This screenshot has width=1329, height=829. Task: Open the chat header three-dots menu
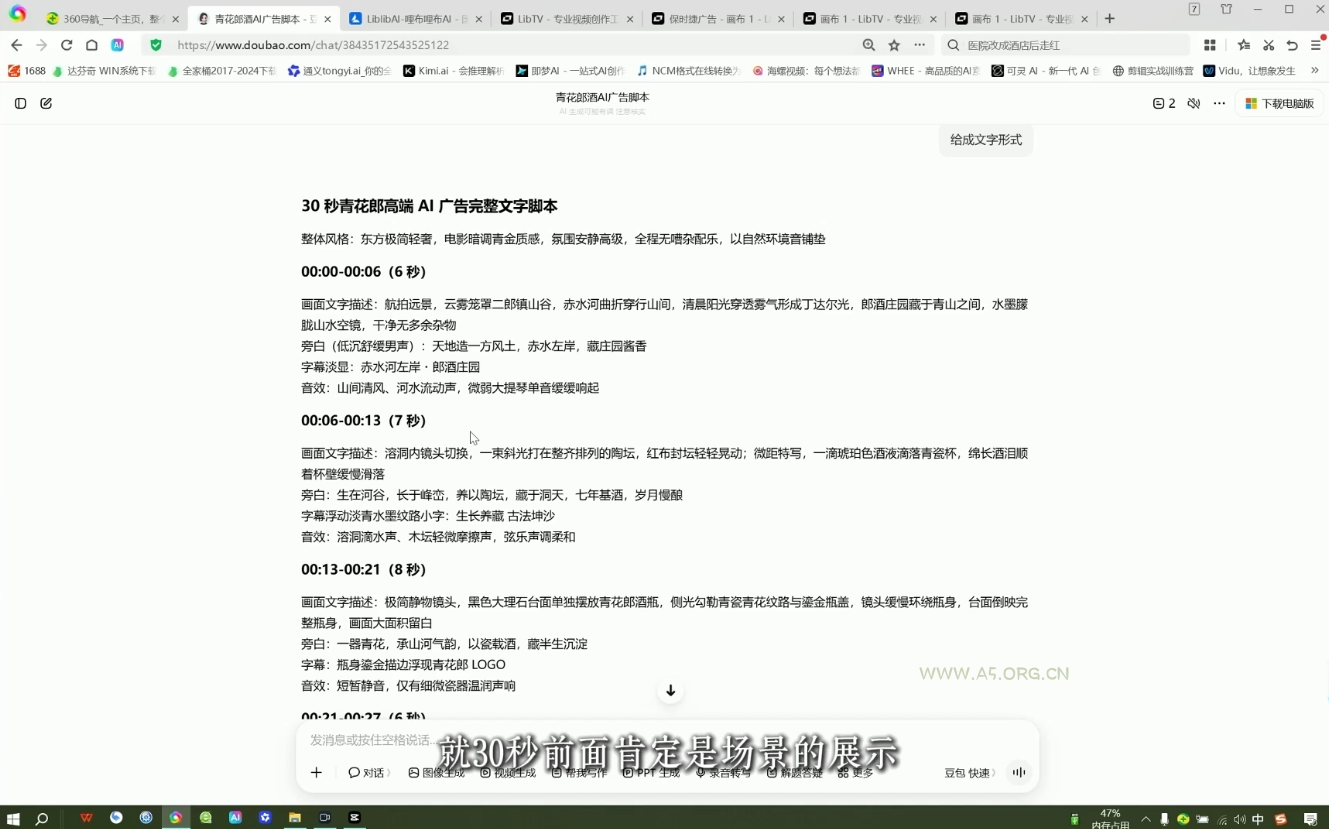[1219, 103]
